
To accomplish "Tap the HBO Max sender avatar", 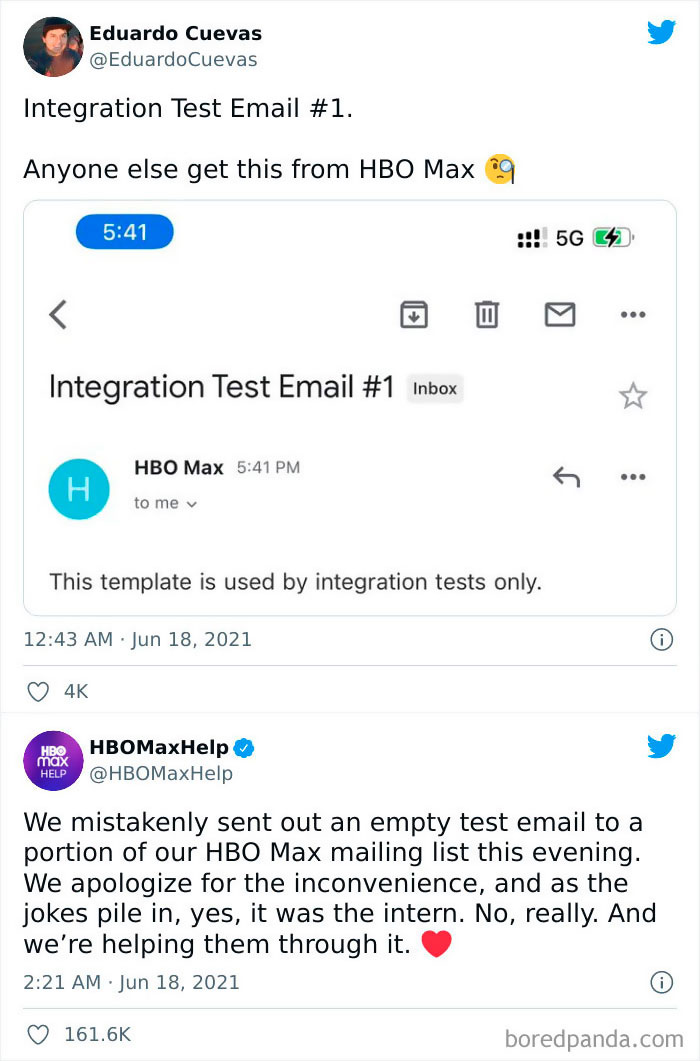I will [x=78, y=488].
